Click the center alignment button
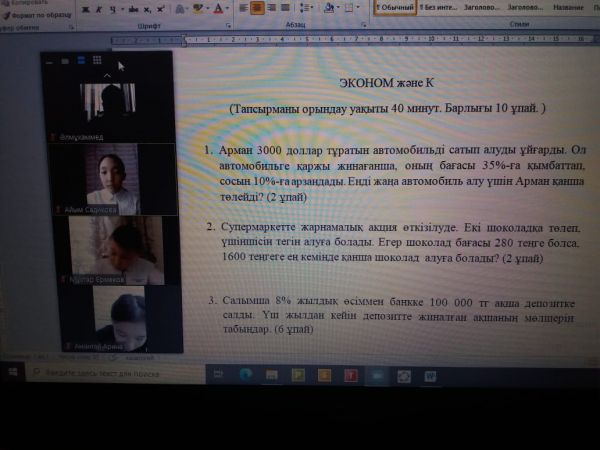Image resolution: width=600 pixels, height=450 pixels. point(257,8)
